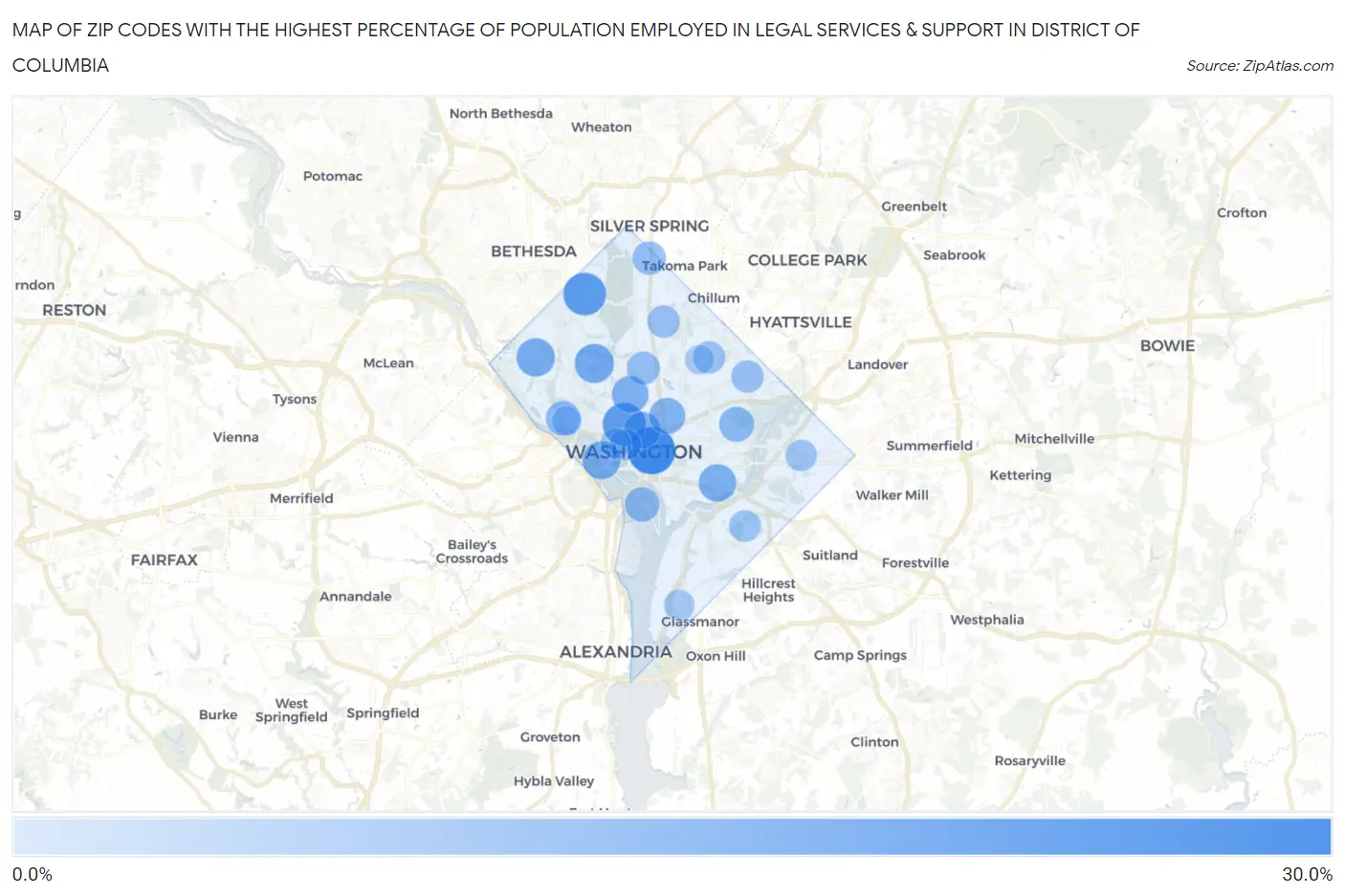1345x896 pixels.
Task: Click the Tysons map label
Action: click(x=295, y=399)
